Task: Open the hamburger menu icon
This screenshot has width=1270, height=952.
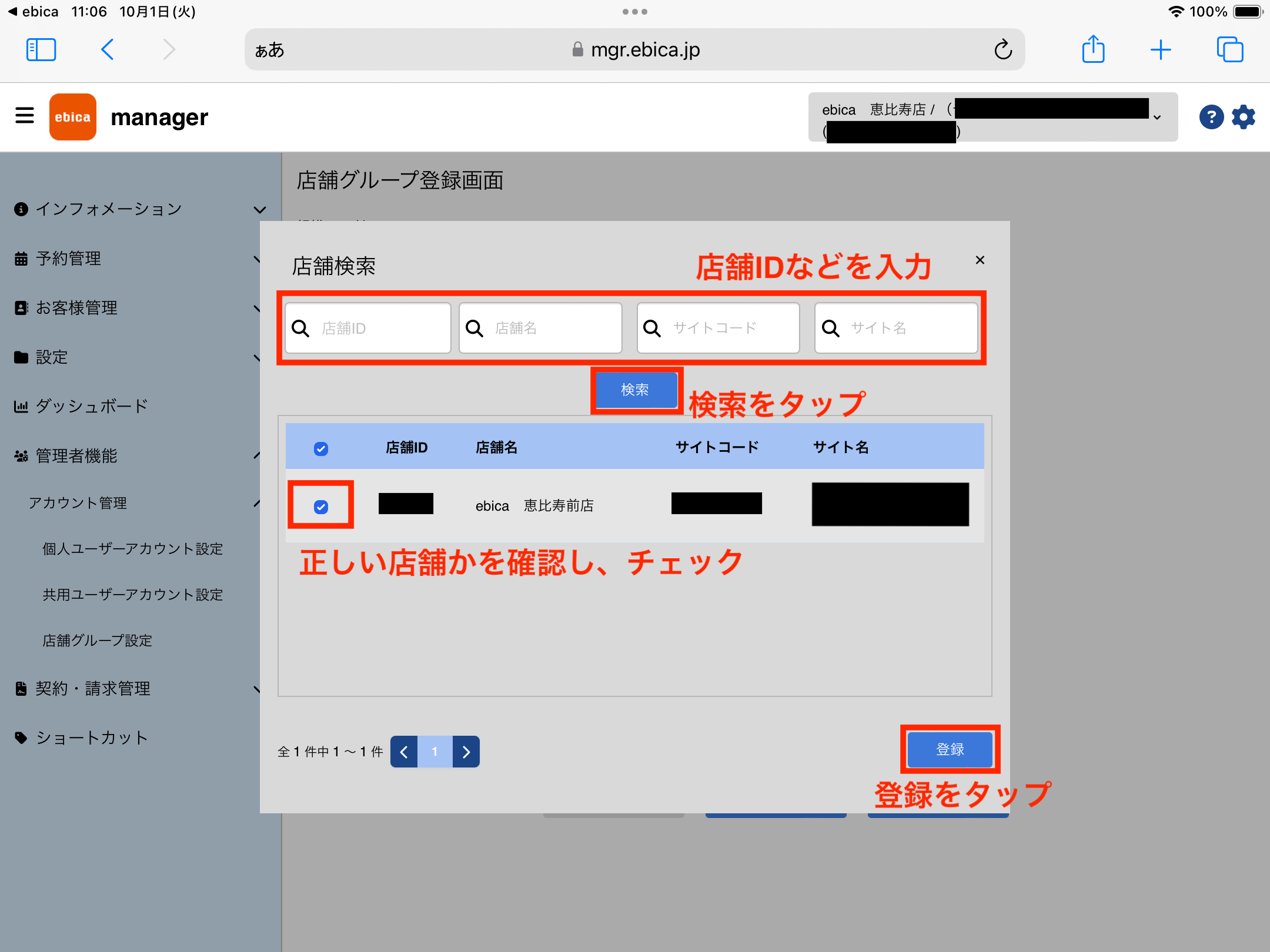Action: click(25, 116)
